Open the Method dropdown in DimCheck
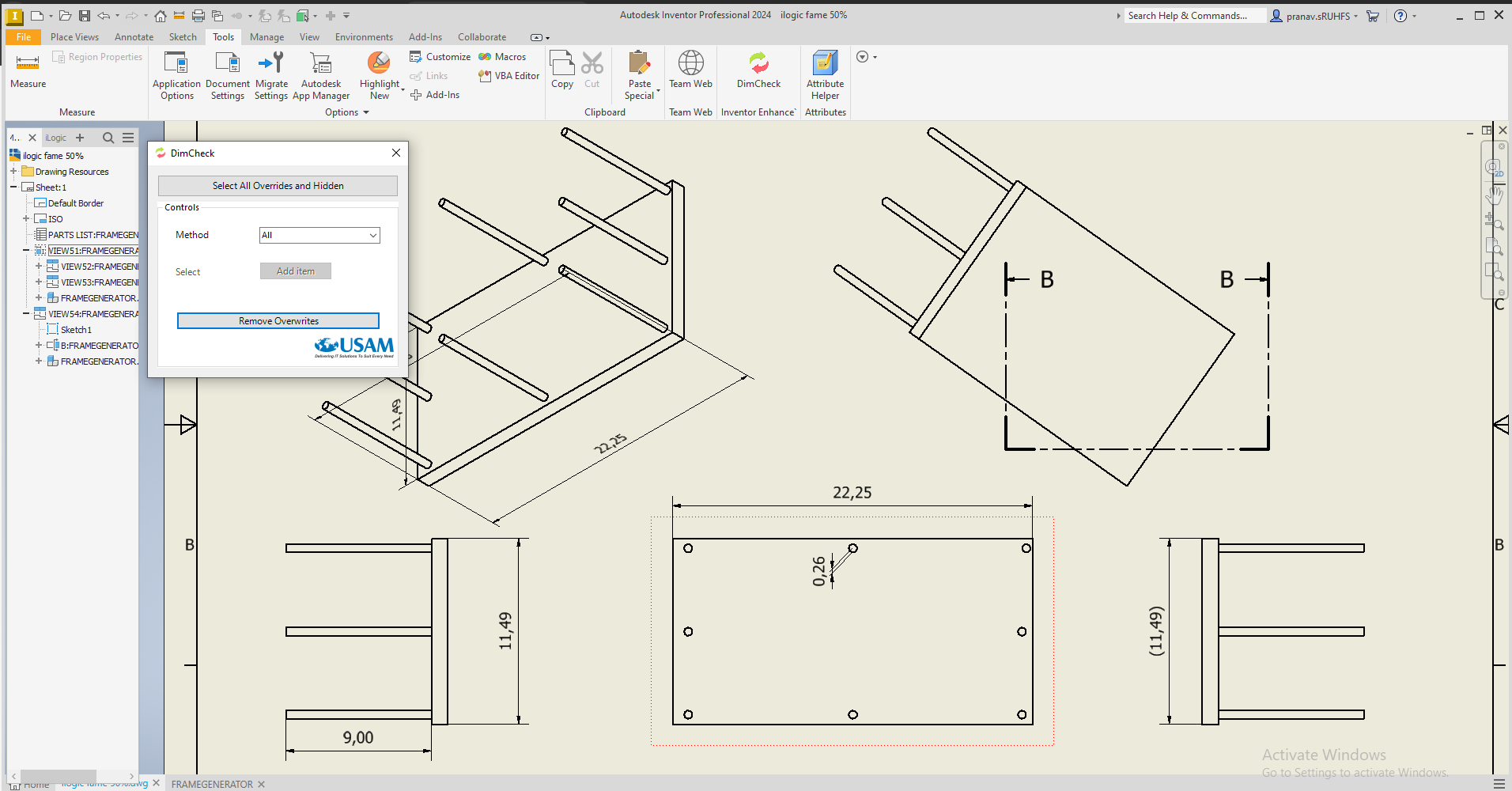 319,235
